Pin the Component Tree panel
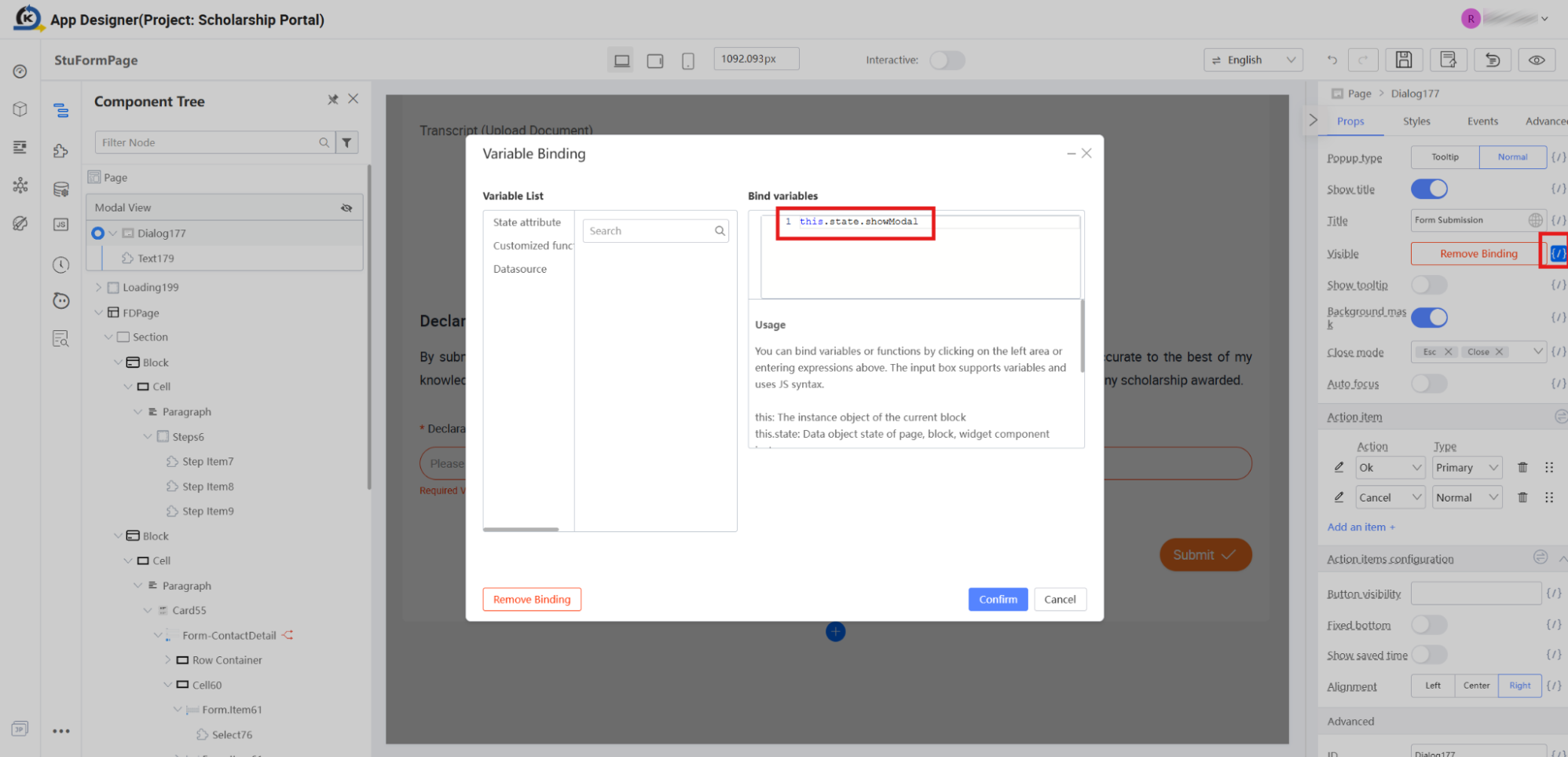 pyautogui.click(x=333, y=99)
